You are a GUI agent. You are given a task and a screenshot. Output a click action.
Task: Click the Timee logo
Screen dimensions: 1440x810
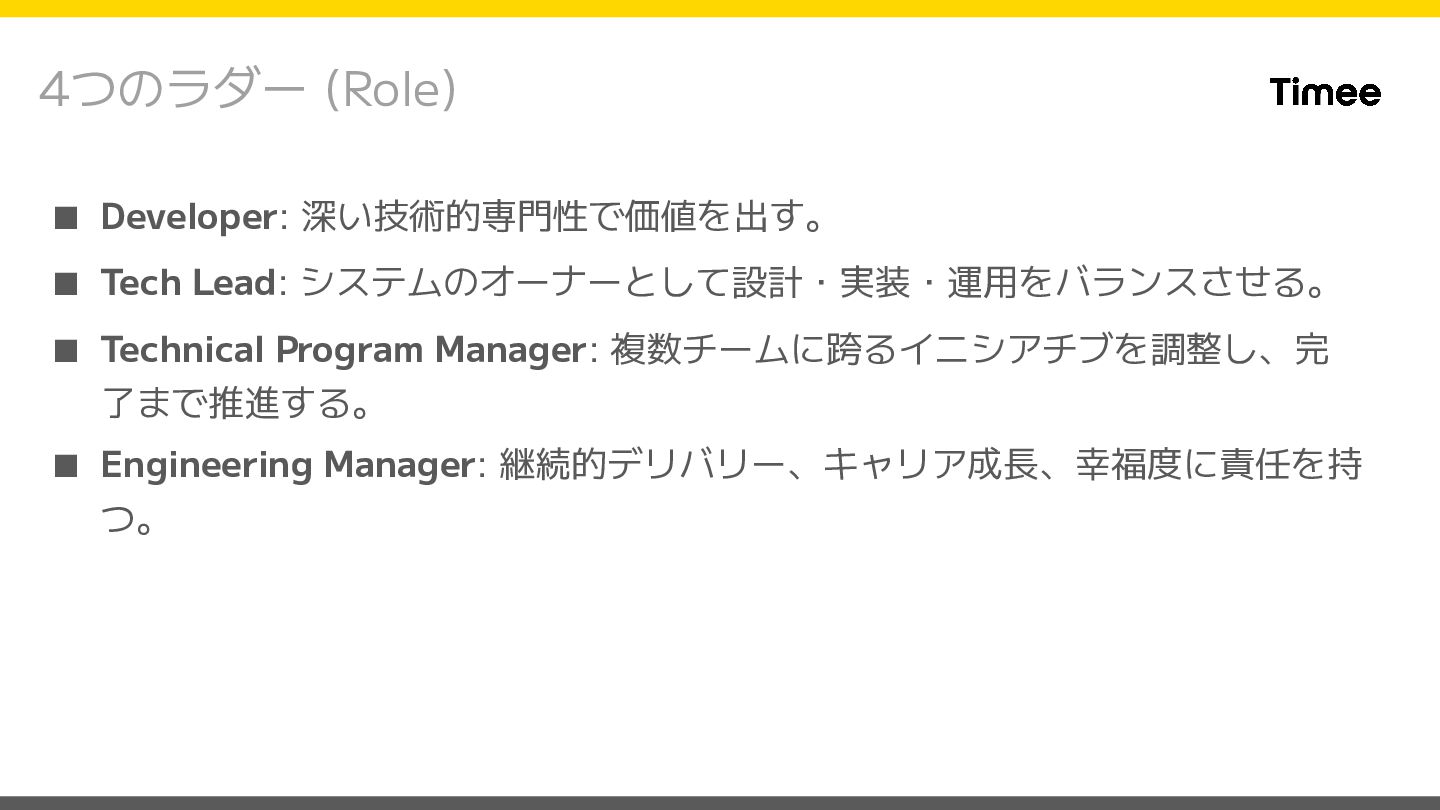[x=1324, y=92]
